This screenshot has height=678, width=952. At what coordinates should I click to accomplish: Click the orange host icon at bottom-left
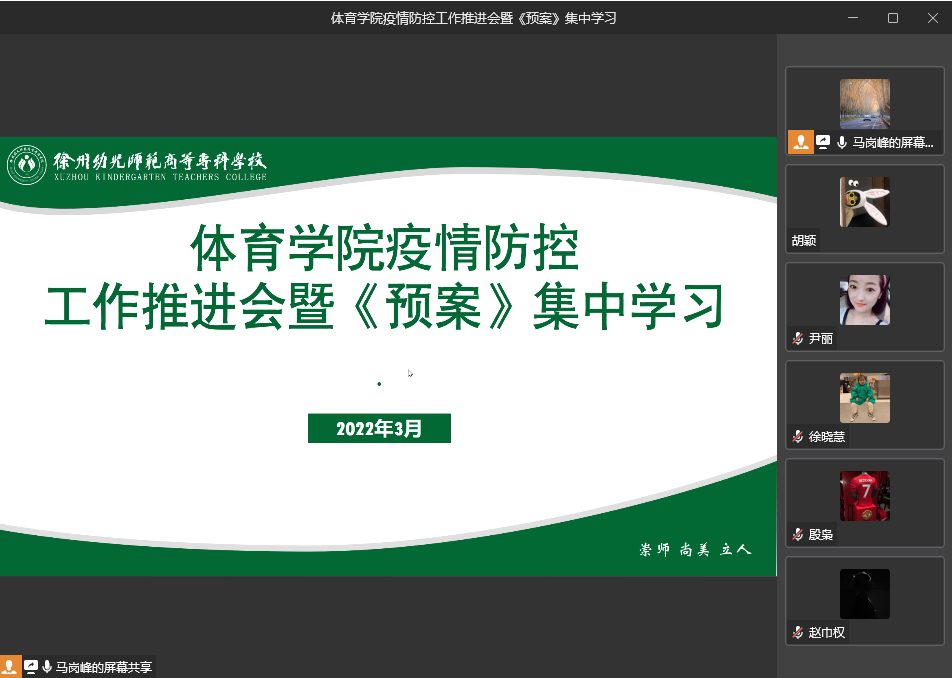pyautogui.click(x=10, y=667)
